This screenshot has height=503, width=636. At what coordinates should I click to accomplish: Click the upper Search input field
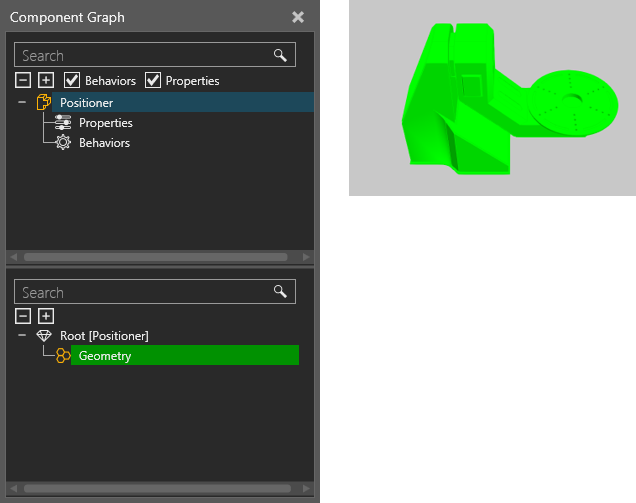[x=140, y=55]
